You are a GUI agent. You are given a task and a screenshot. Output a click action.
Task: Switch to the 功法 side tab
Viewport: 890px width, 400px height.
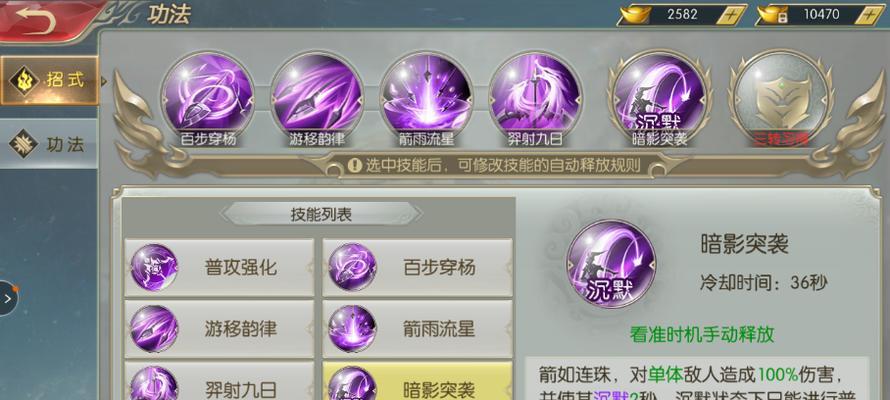[x=49, y=145]
